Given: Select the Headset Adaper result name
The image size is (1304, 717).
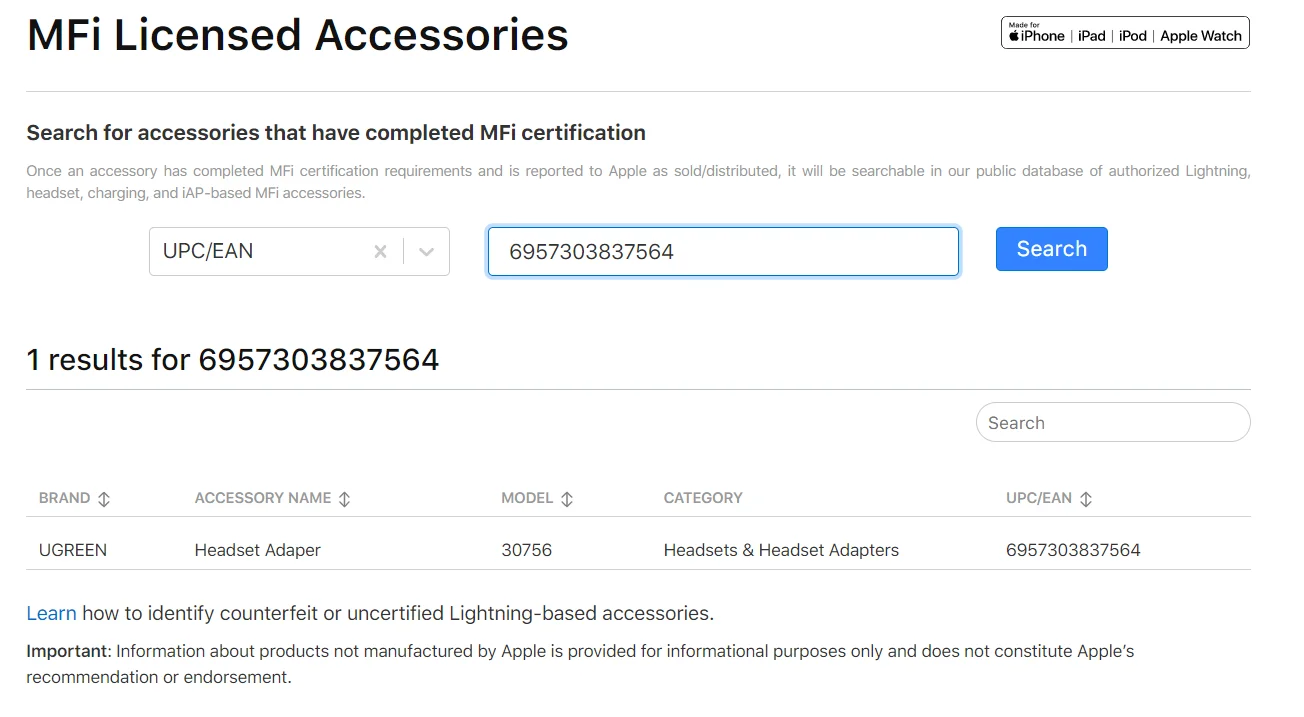Looking at the screenshot, I should click(257, 550).
